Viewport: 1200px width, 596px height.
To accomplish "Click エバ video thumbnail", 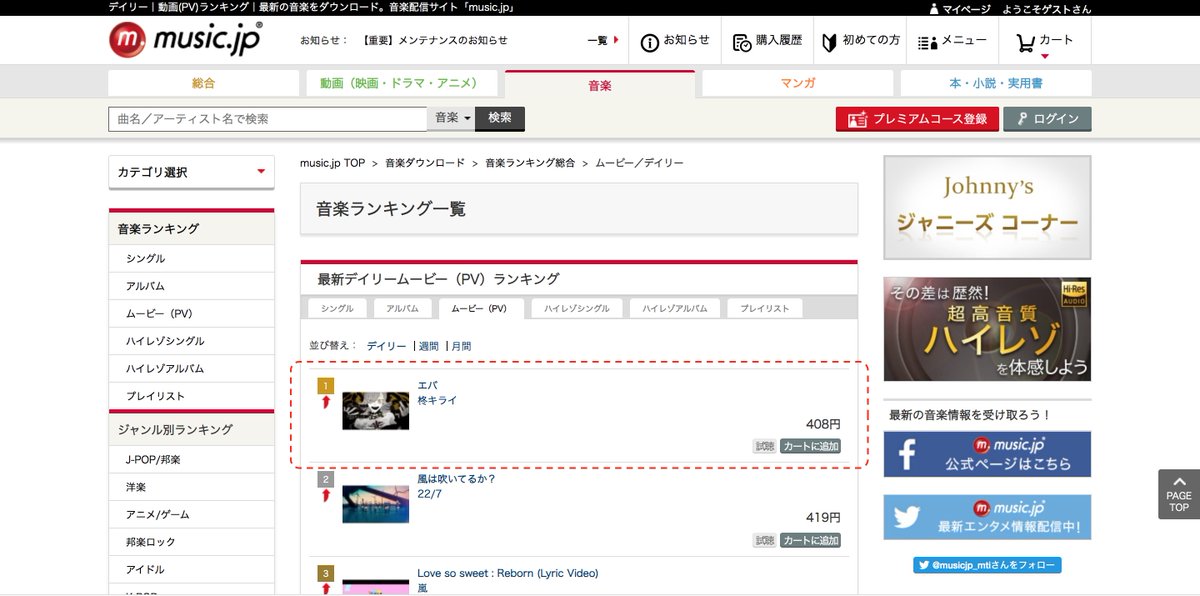I will point(375,410).
